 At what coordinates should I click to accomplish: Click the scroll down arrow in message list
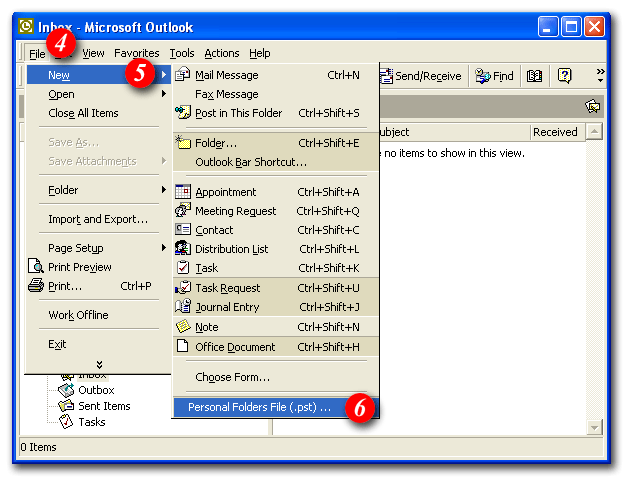(x=594, y=427)
